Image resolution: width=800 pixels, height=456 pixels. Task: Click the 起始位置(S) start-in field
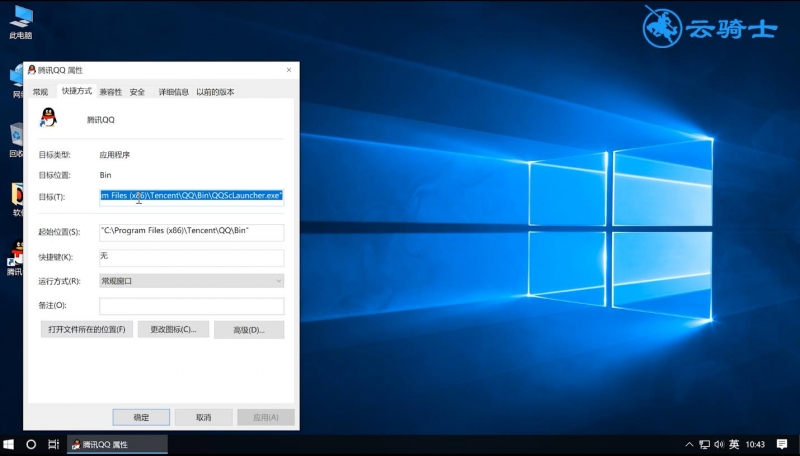pos(191,232)
